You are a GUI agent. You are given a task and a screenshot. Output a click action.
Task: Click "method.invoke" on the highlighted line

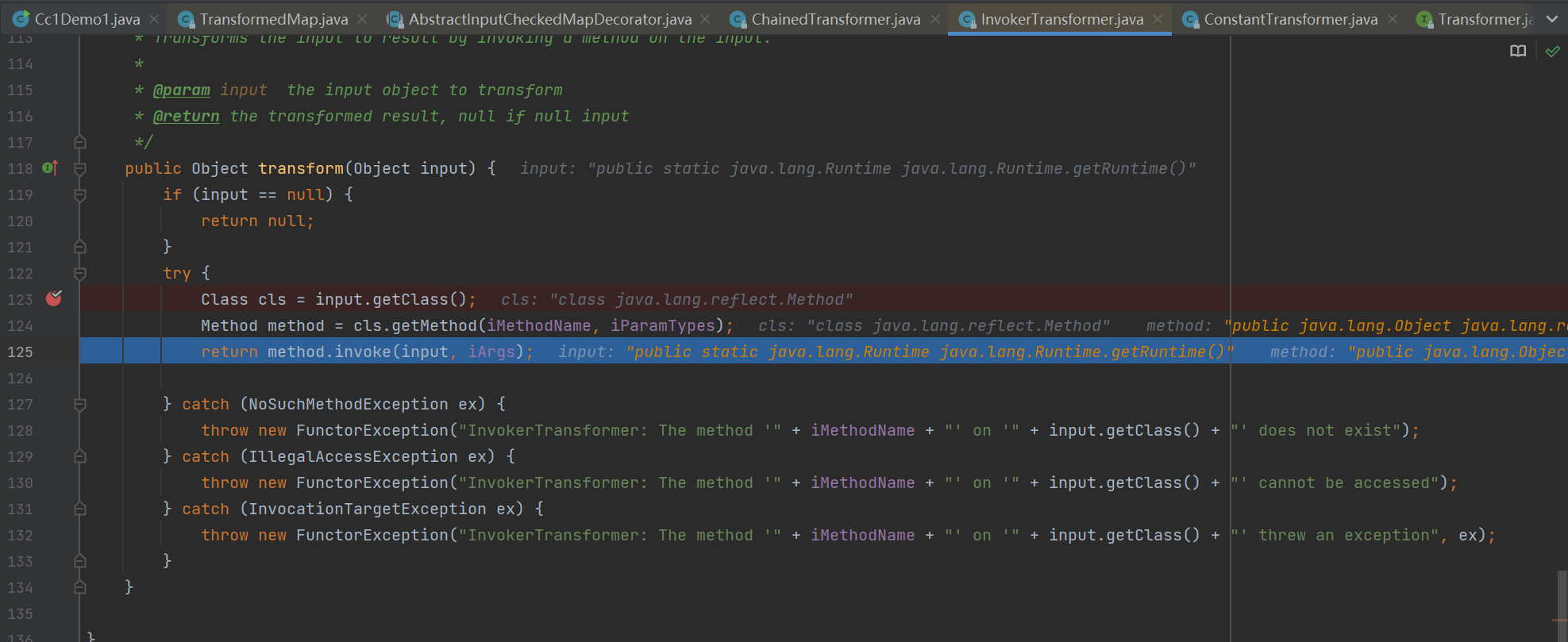tap(329, 352)
